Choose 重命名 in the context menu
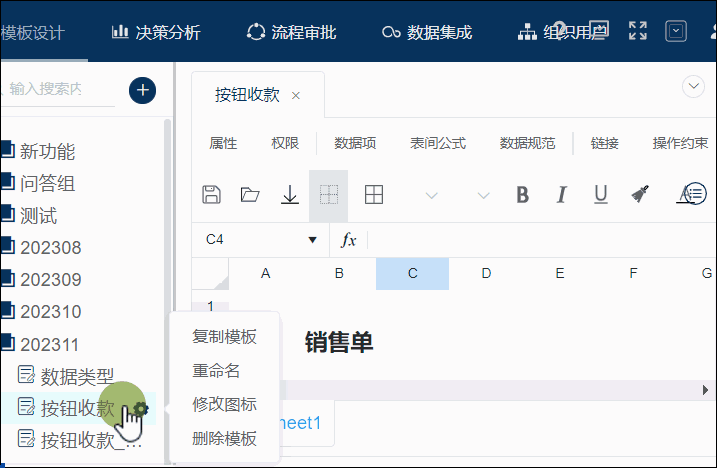Screen dimensions: 717x468 coord(216,371)
